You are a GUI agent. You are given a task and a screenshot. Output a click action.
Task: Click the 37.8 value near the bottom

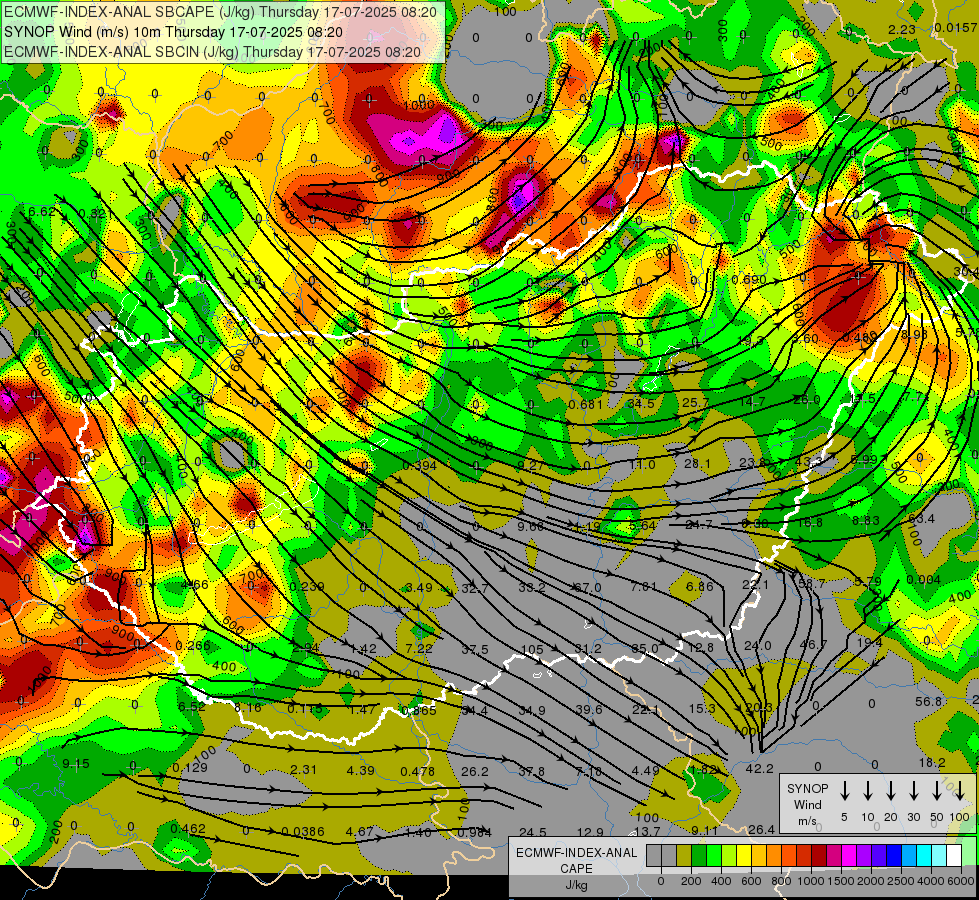[531, 771]
